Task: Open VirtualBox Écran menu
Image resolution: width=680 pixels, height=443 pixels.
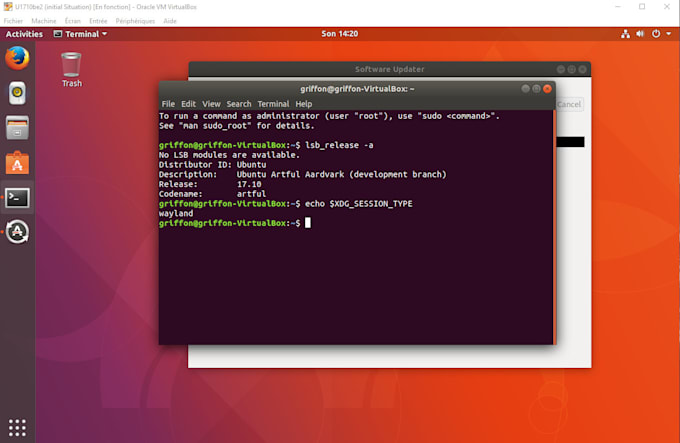Action: tap(72, 21)
